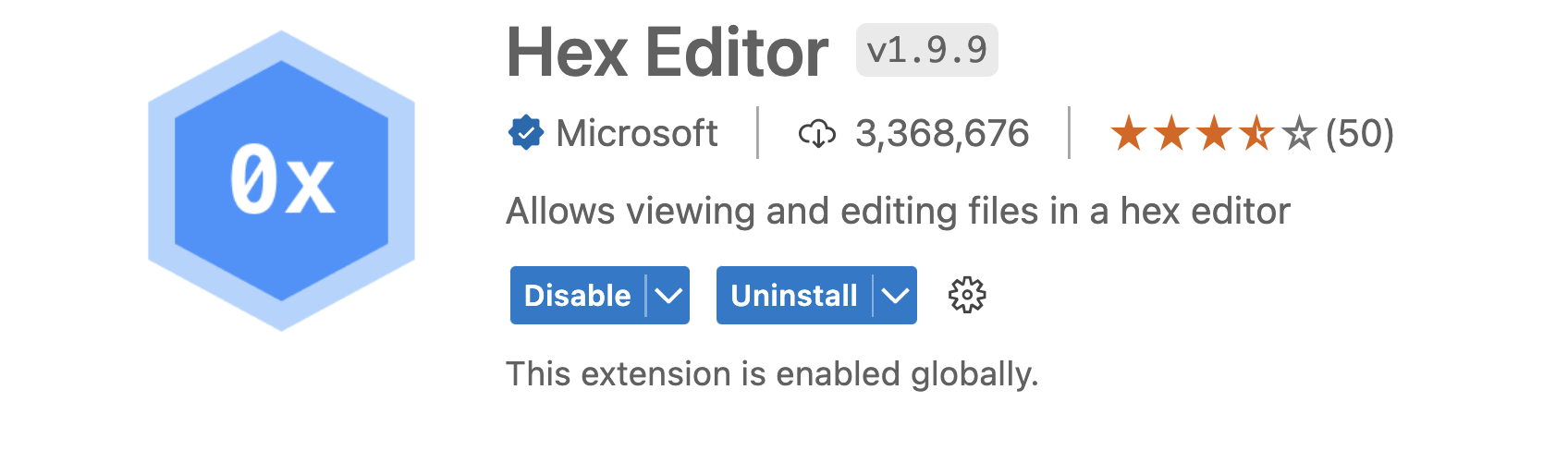Image resolution: width=1568 pixels, height=475 pixels.
Task: Uninstall the Hex Editor extension
Action: (793, 296)
